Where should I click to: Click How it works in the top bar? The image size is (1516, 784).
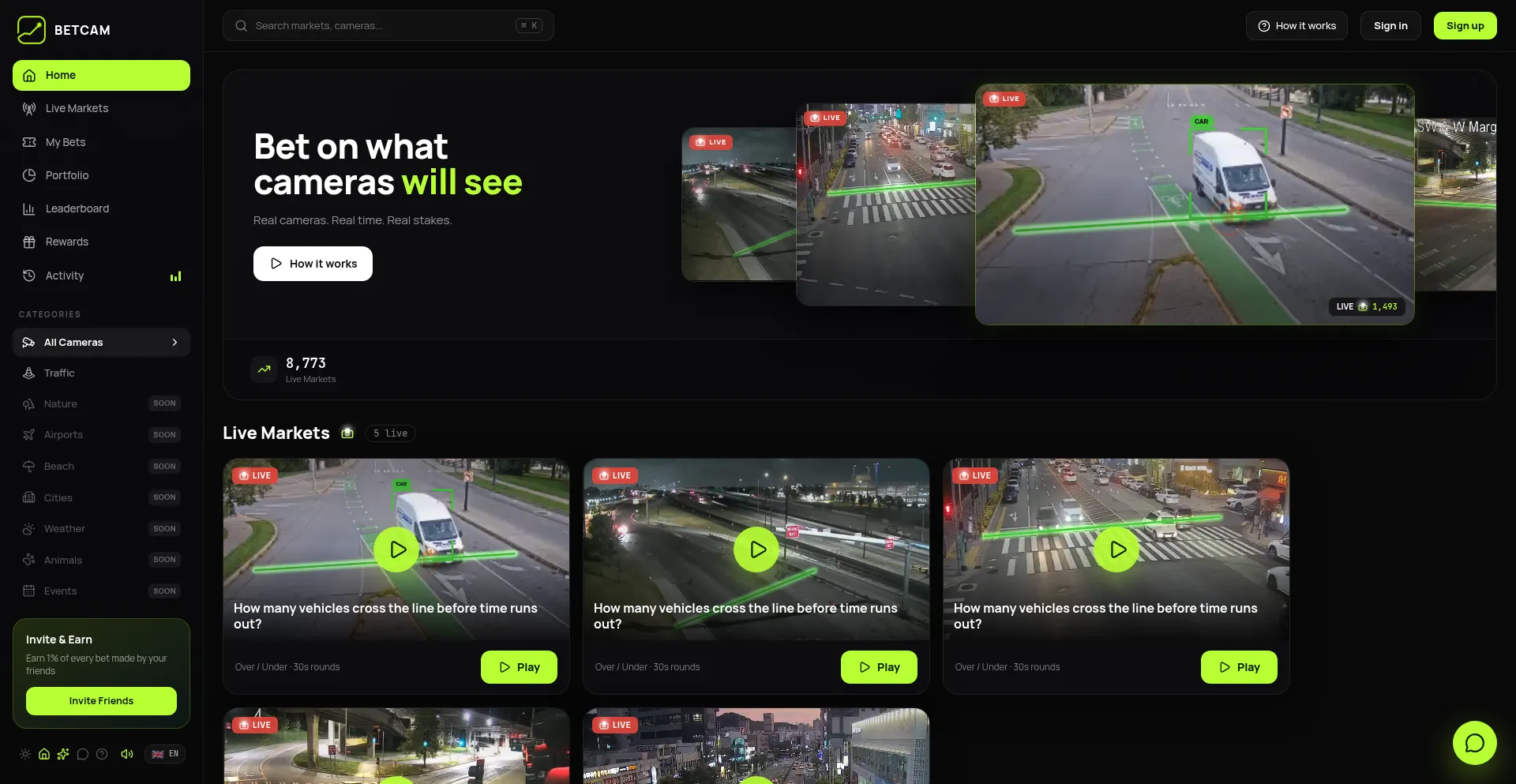pyautogui.click(x=1296, y=26)
